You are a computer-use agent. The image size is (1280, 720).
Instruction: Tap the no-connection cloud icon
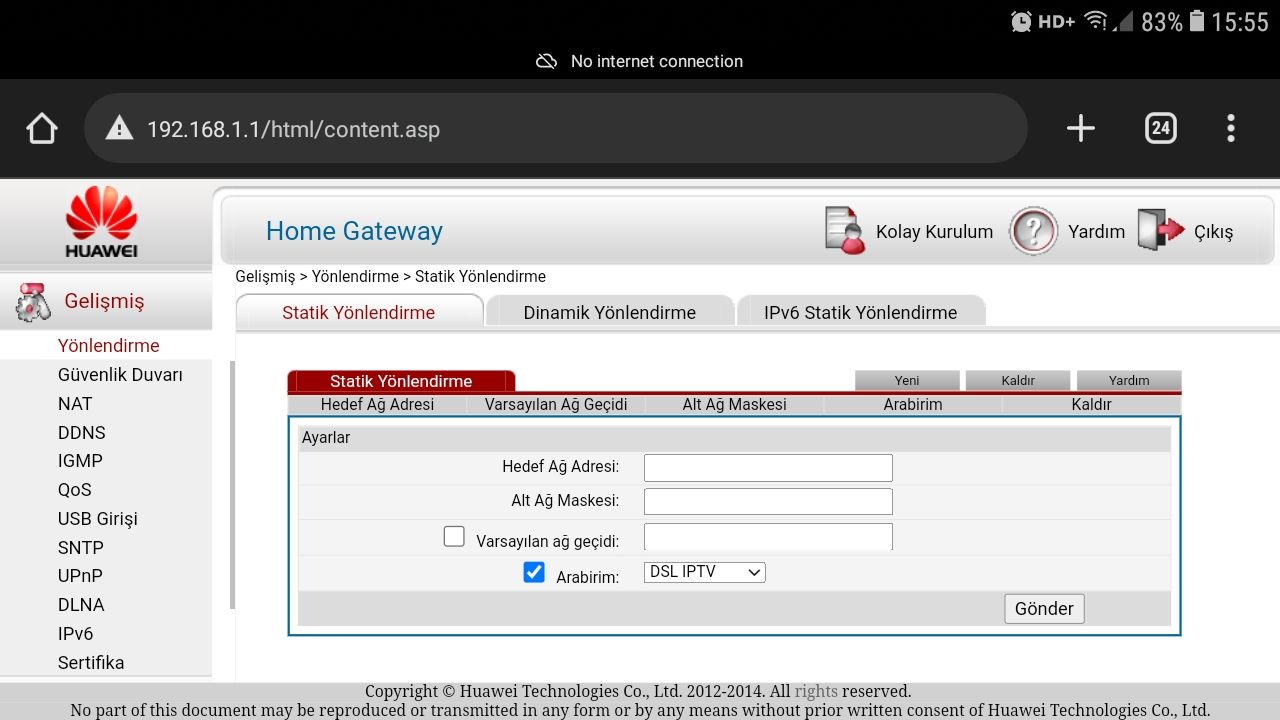(x=546, y=61)
